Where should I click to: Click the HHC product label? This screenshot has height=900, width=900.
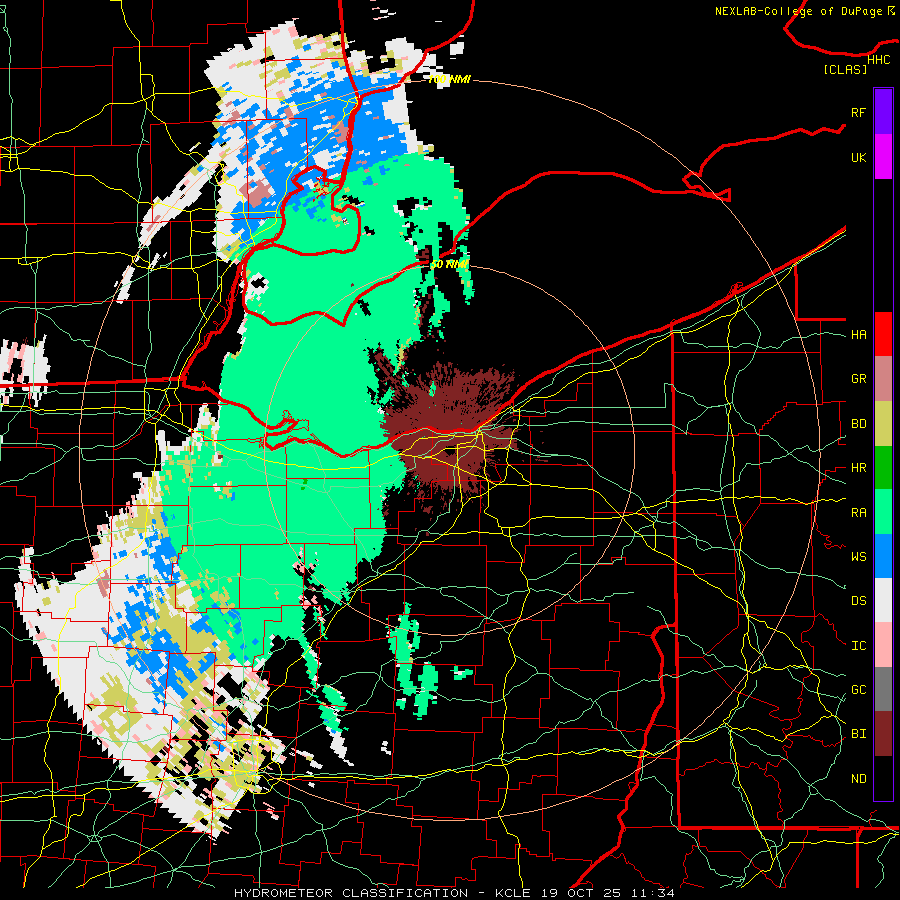tap(878, 60)
